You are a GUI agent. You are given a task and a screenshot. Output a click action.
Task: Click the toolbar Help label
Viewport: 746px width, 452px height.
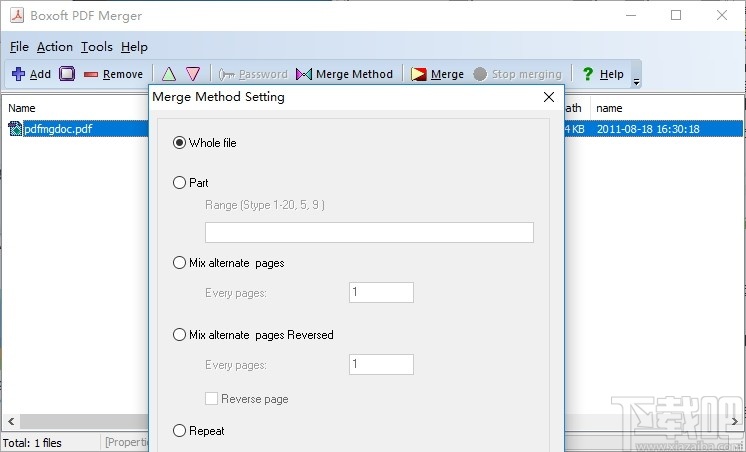tap(611, 74)
